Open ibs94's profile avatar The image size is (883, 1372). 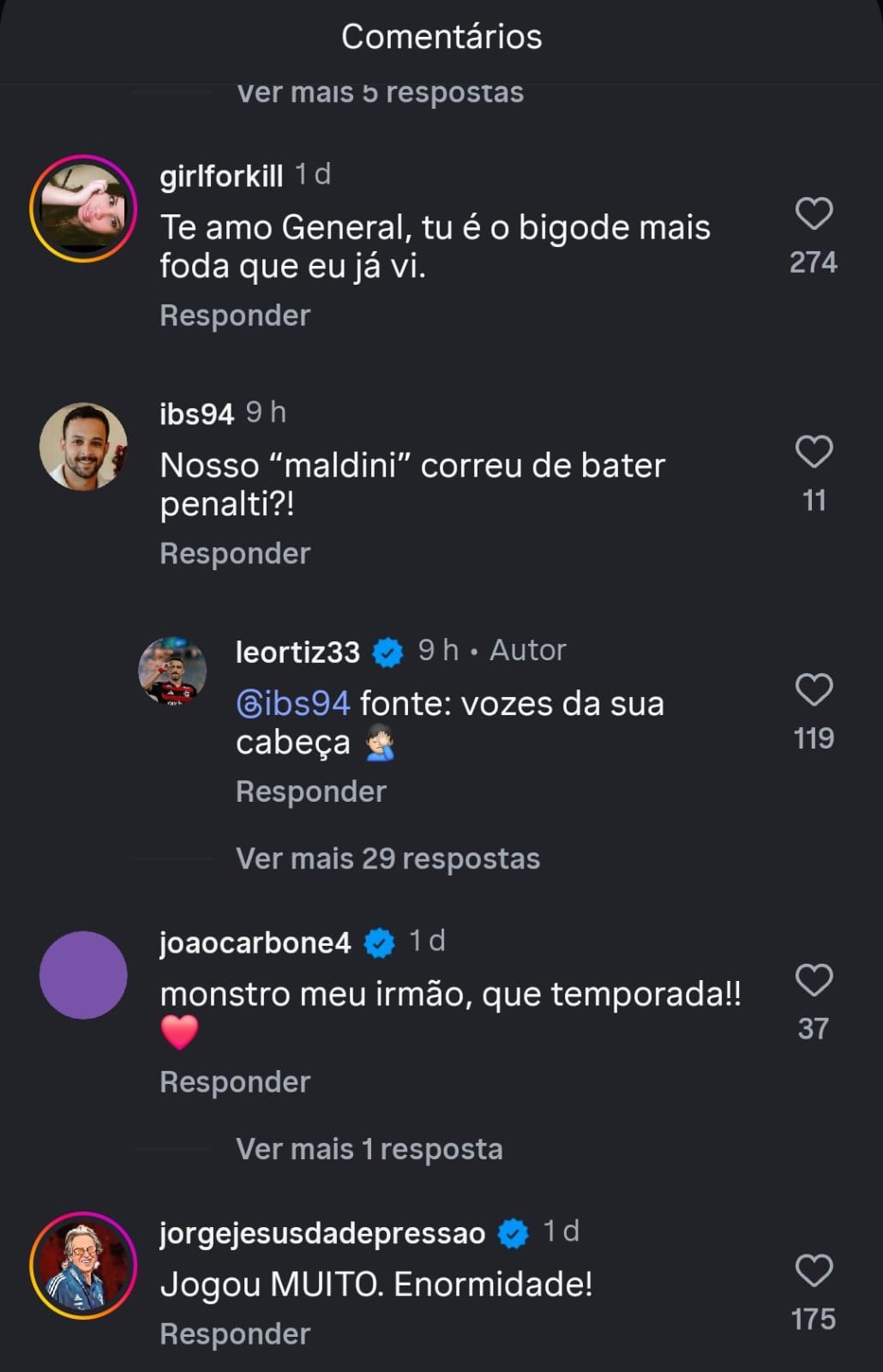[x=83, y=447]
